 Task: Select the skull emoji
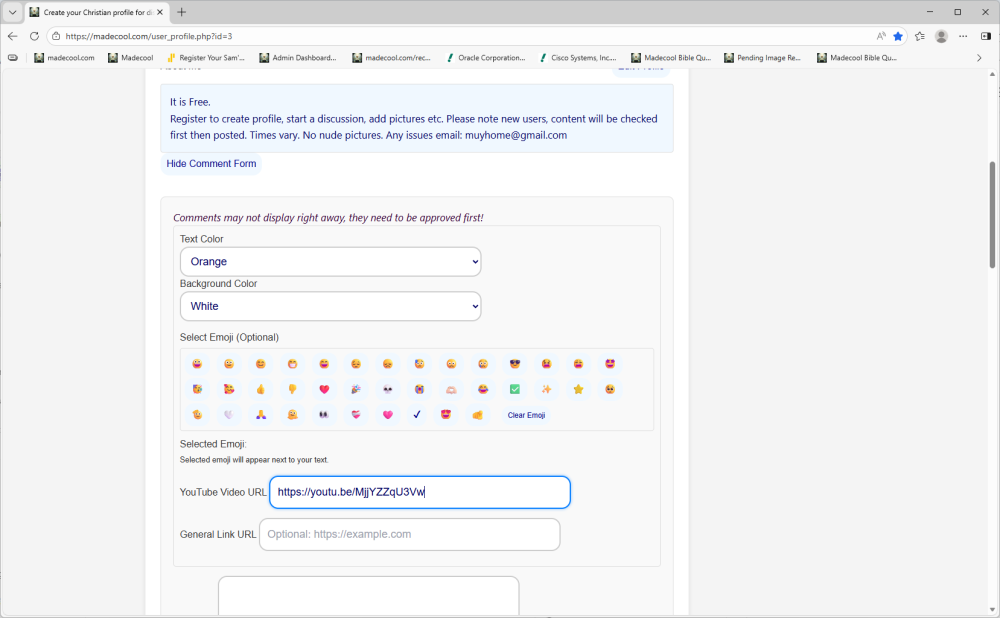(x=387, y=389)
